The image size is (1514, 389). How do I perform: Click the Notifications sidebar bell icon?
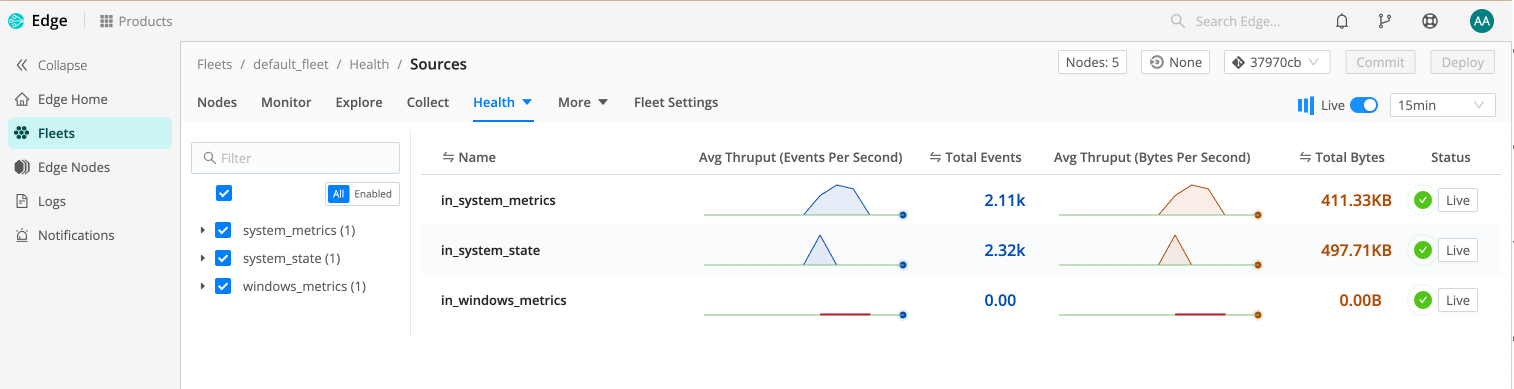[x=22, y=235]
